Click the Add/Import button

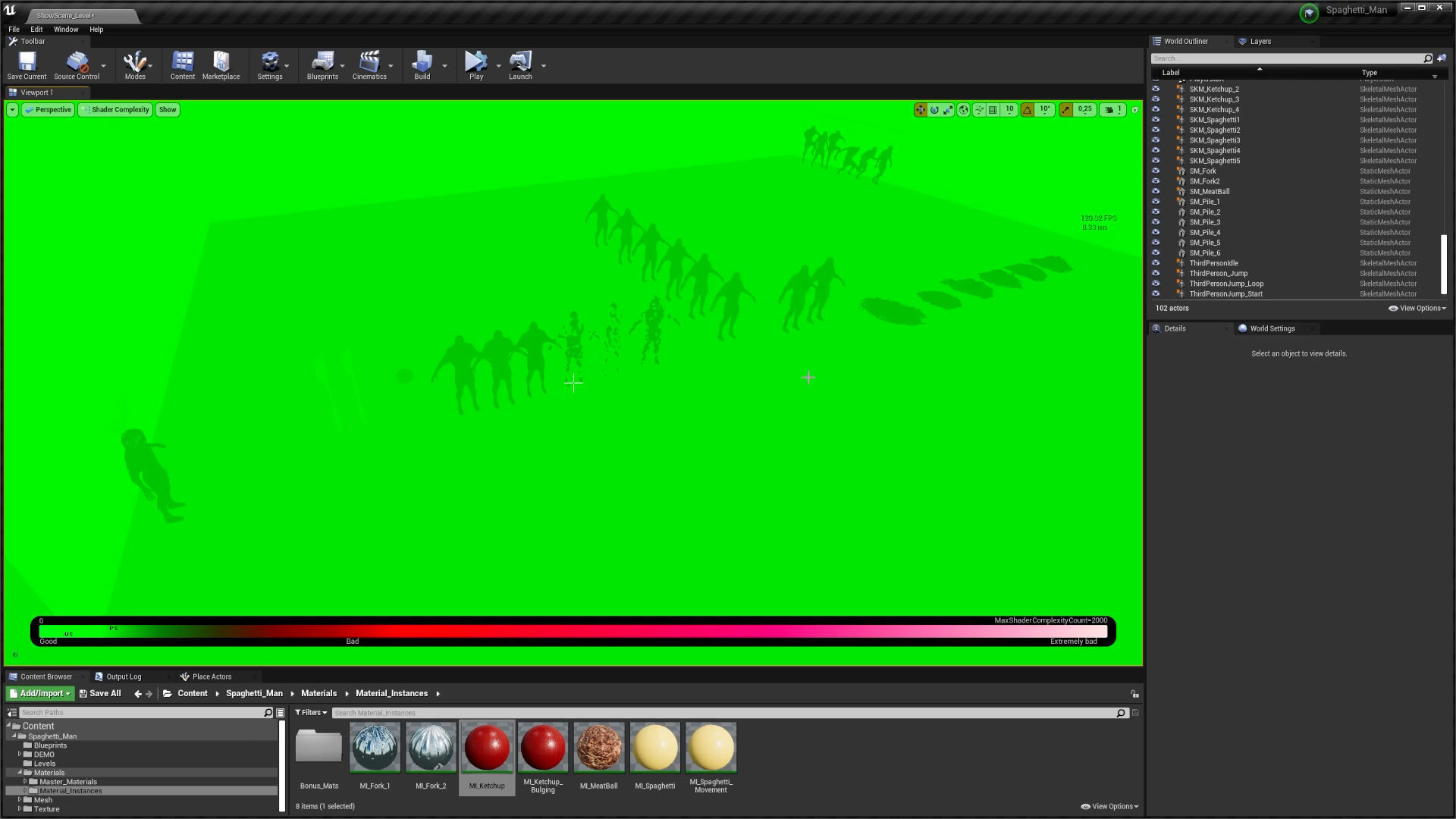pyautogui.click(x=40, y=693)
